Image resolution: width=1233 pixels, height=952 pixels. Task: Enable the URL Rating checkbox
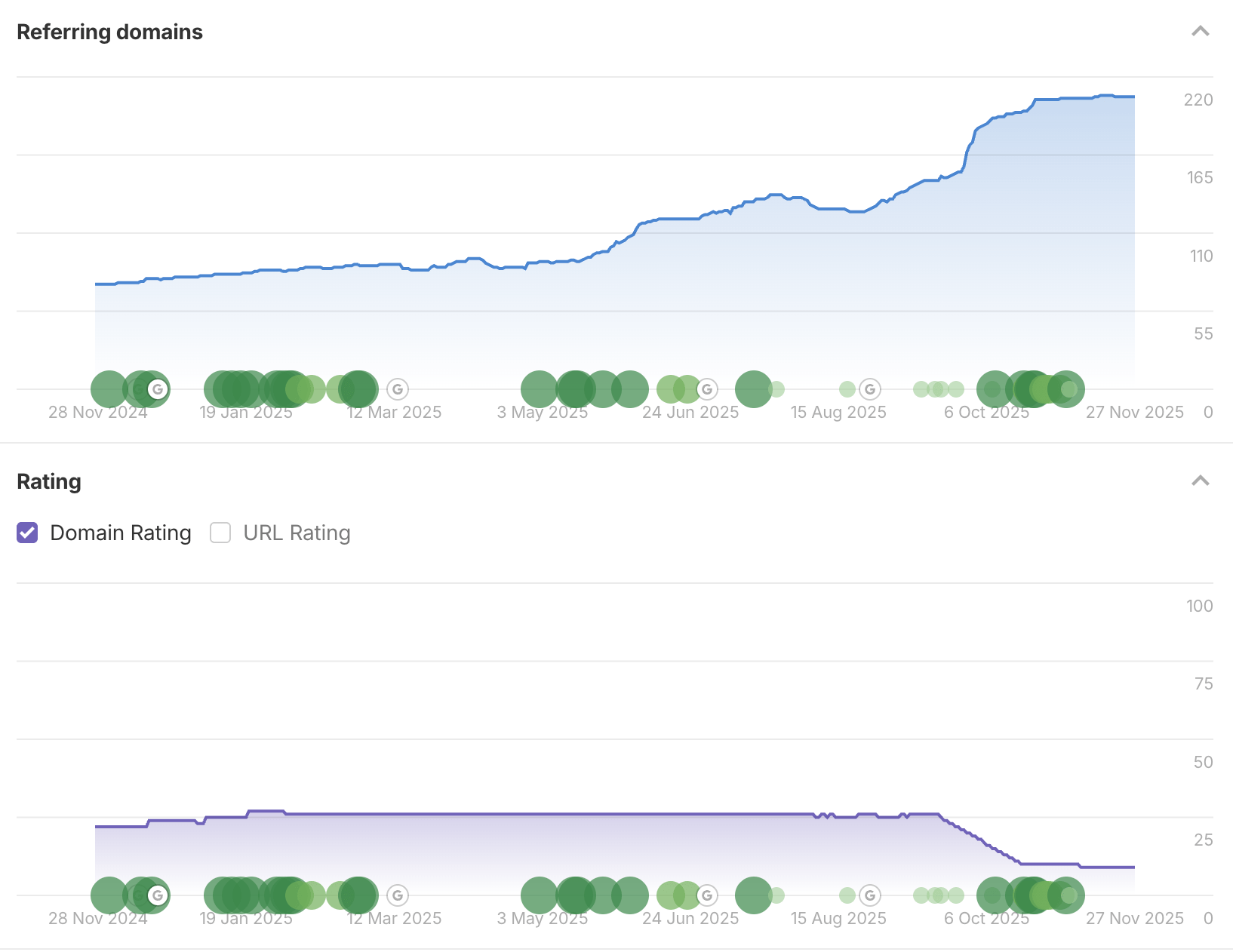click(220, 533)
